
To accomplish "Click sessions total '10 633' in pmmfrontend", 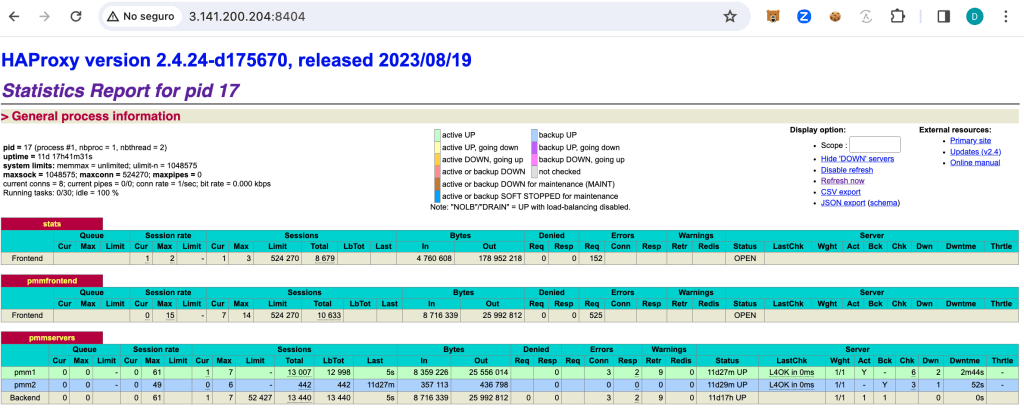I will pos(330,315).
